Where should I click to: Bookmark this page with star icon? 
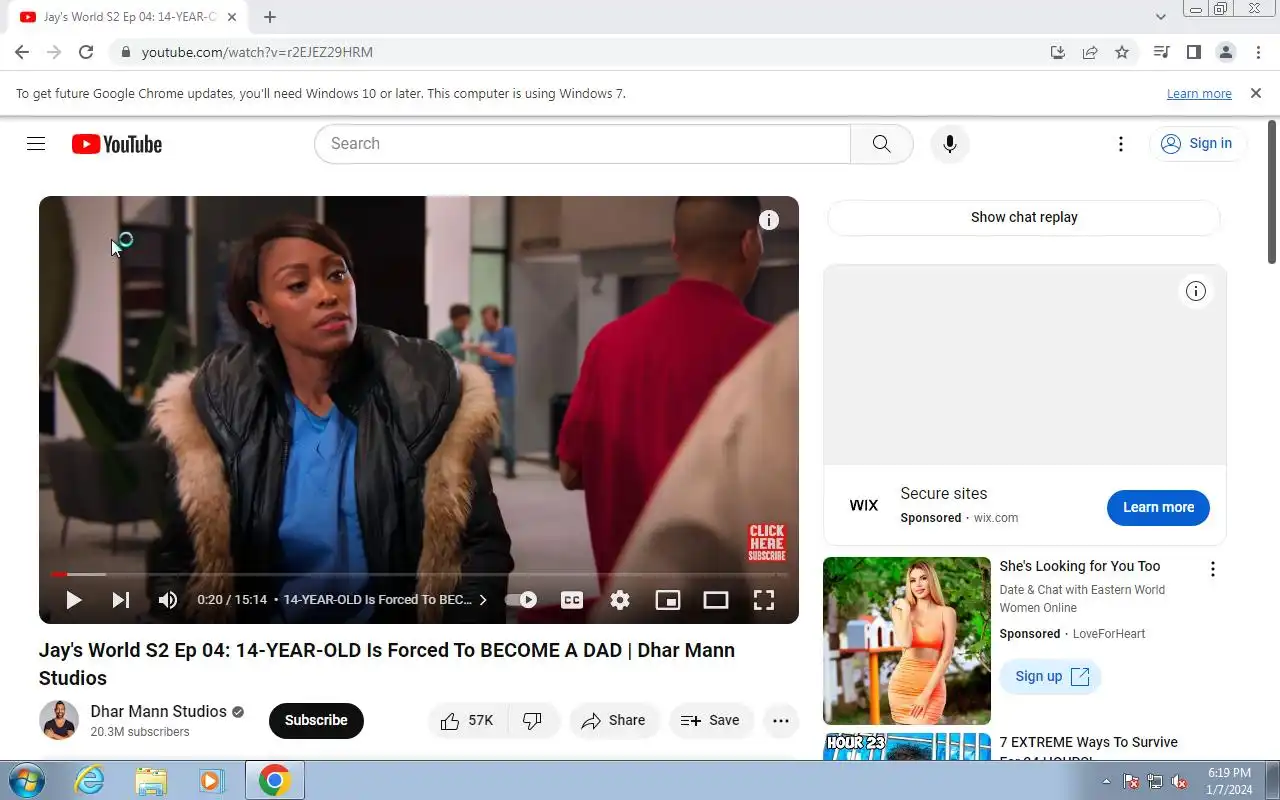click(1122, 52)
